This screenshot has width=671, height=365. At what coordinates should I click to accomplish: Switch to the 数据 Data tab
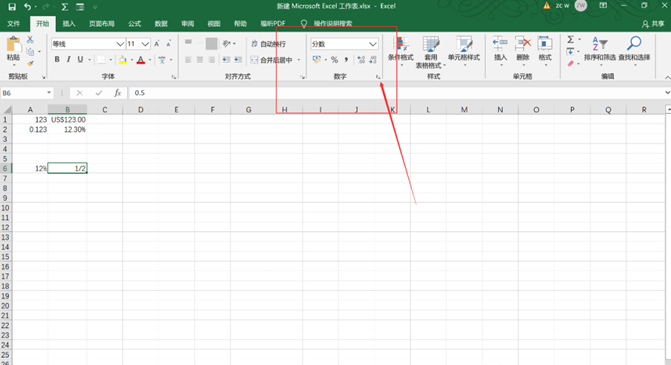(161, 24)
